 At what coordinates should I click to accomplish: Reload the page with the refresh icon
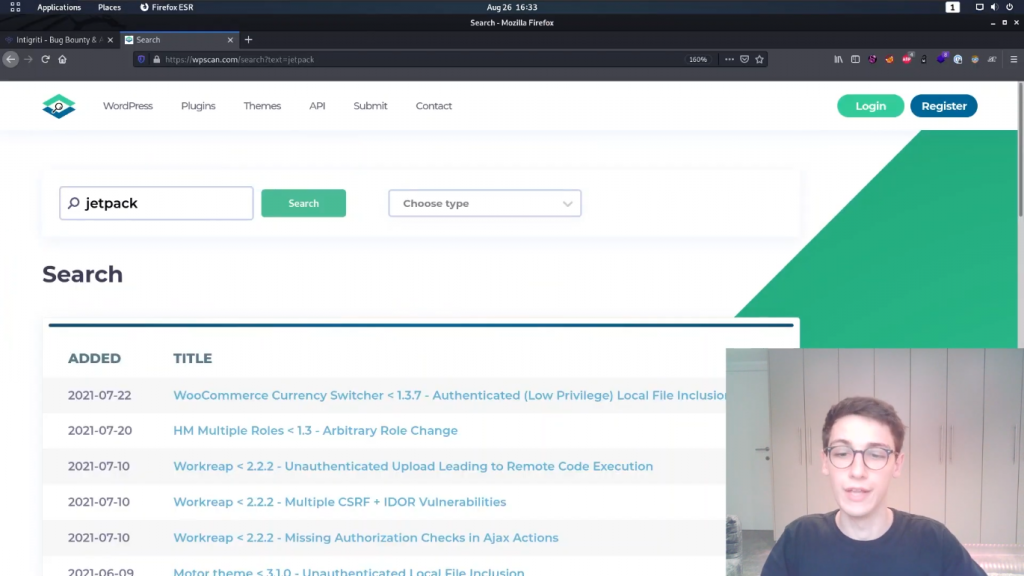[x=45, y=59]
